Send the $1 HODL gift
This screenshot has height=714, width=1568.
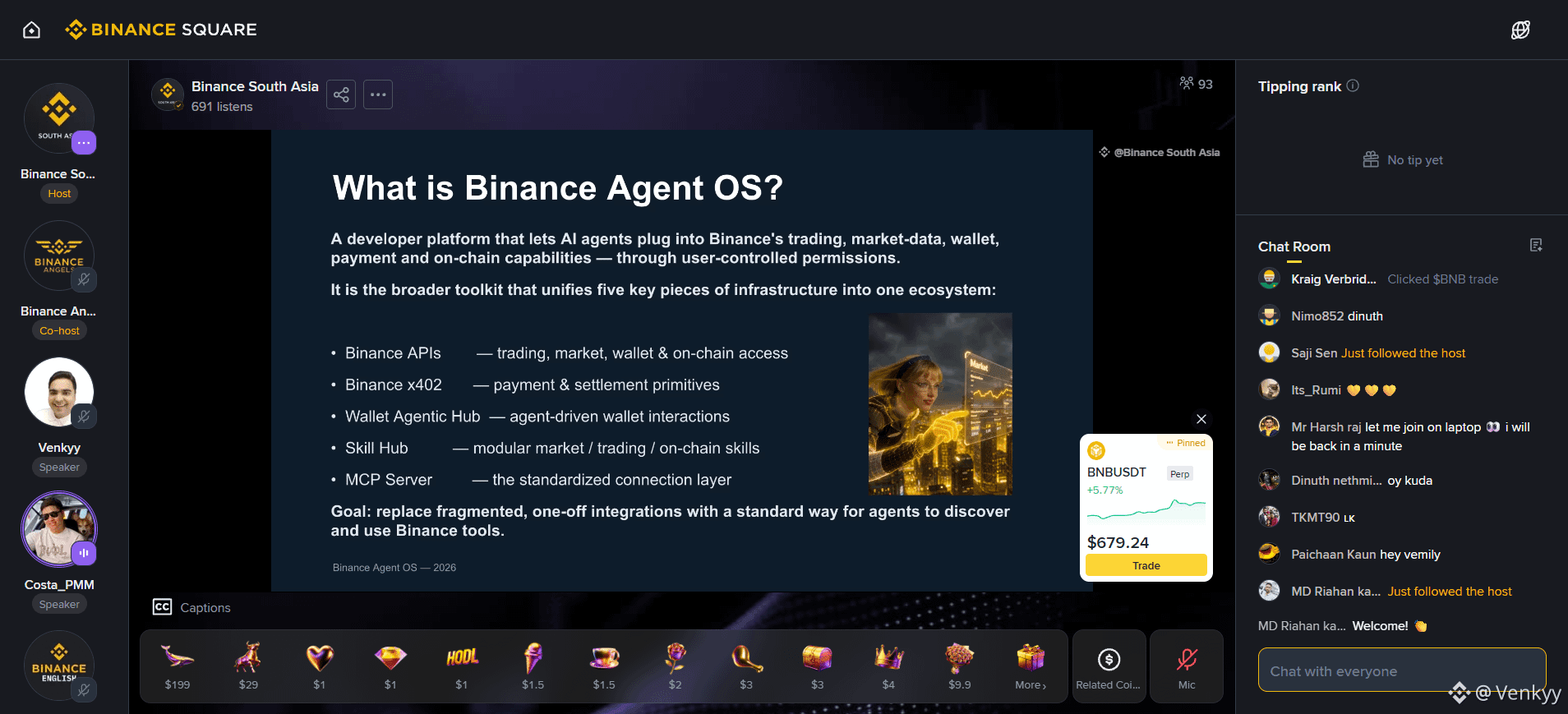click(462, 666)
